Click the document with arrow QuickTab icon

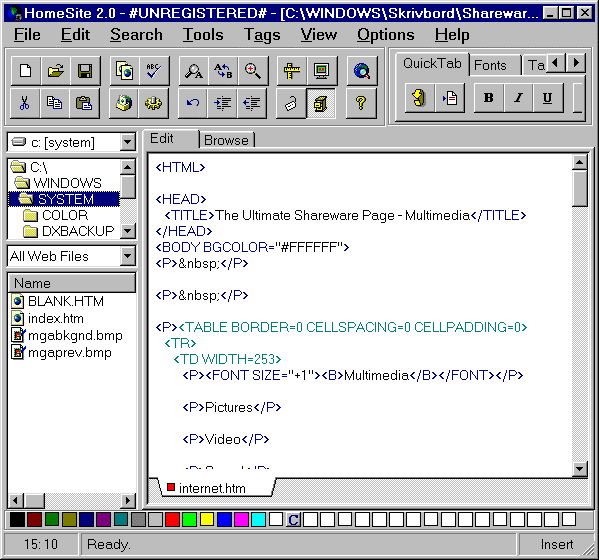[x=450, y=98]
